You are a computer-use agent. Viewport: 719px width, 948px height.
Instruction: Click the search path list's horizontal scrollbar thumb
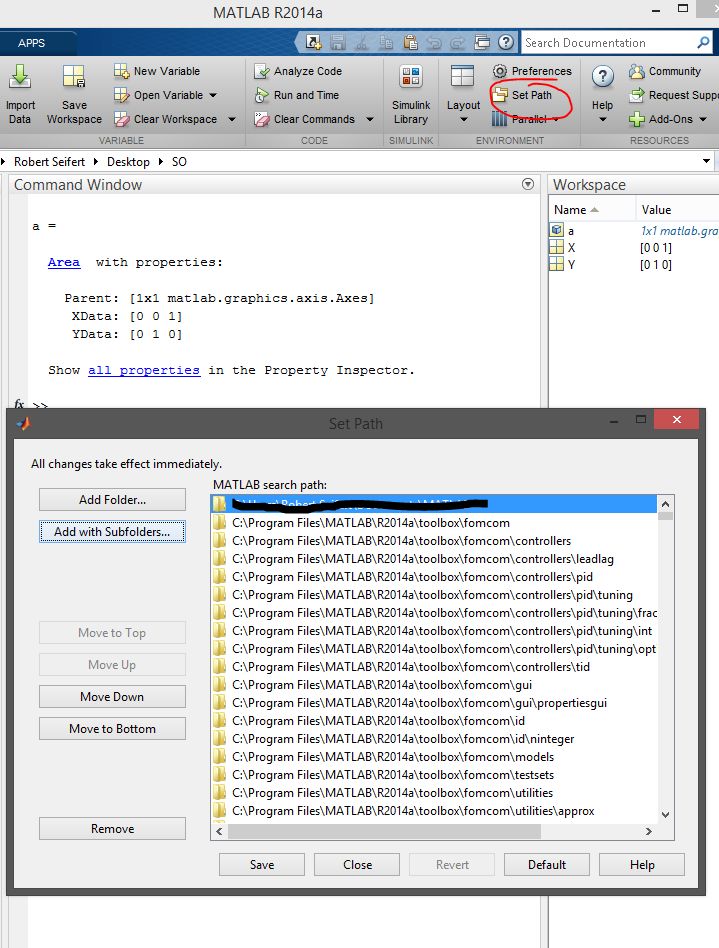(x=384, y=831)
